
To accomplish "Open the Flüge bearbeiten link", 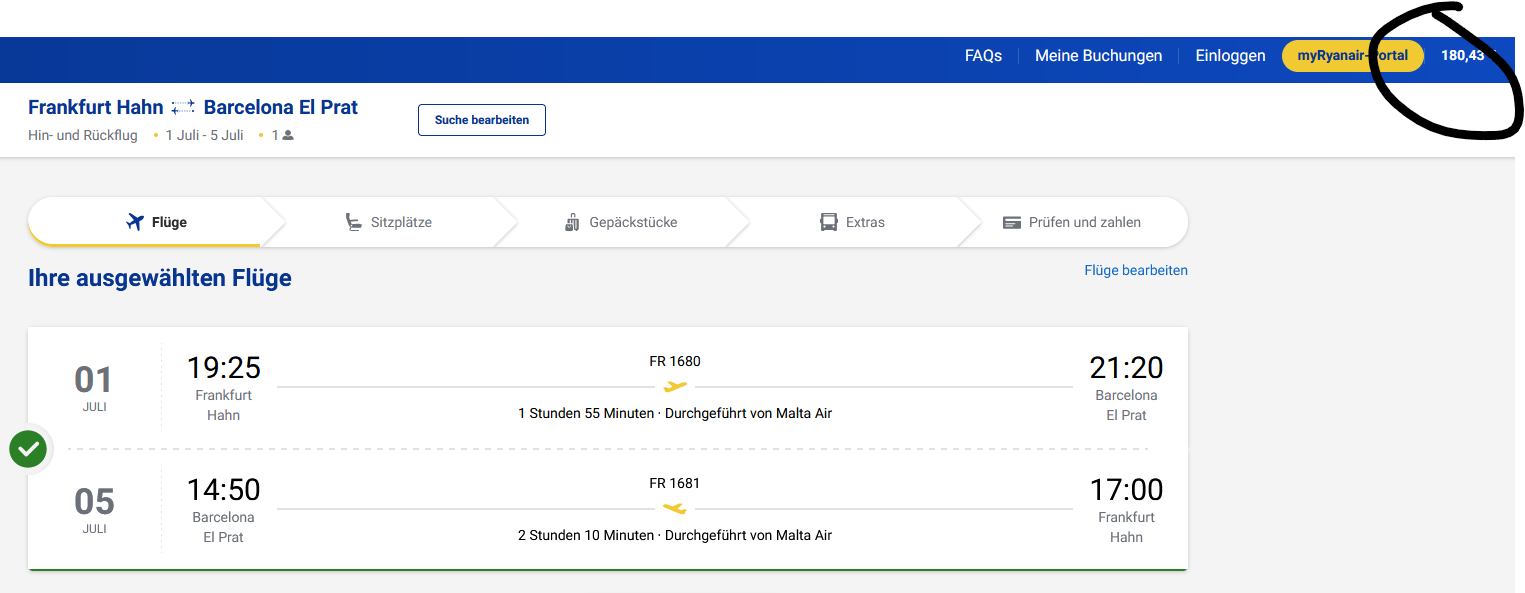I will click(x=1135, y=270).
